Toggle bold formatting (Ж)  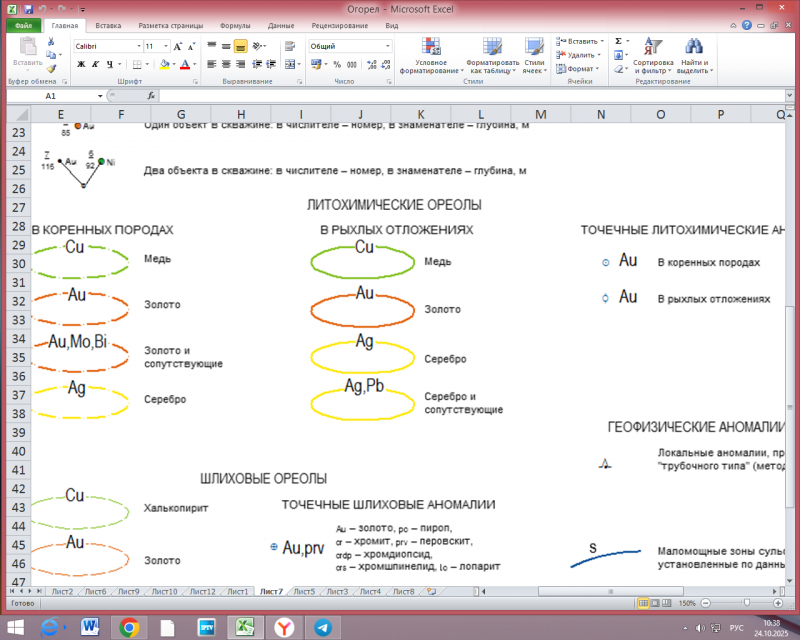[x=81, y=64]
